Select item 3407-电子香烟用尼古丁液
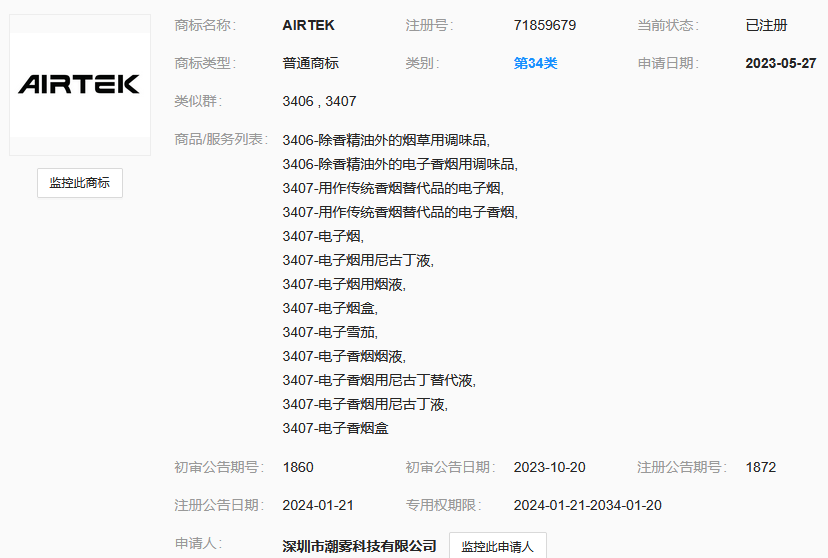Image resolution: width=828 pixels, height=558 pixels. click(365, 404)
